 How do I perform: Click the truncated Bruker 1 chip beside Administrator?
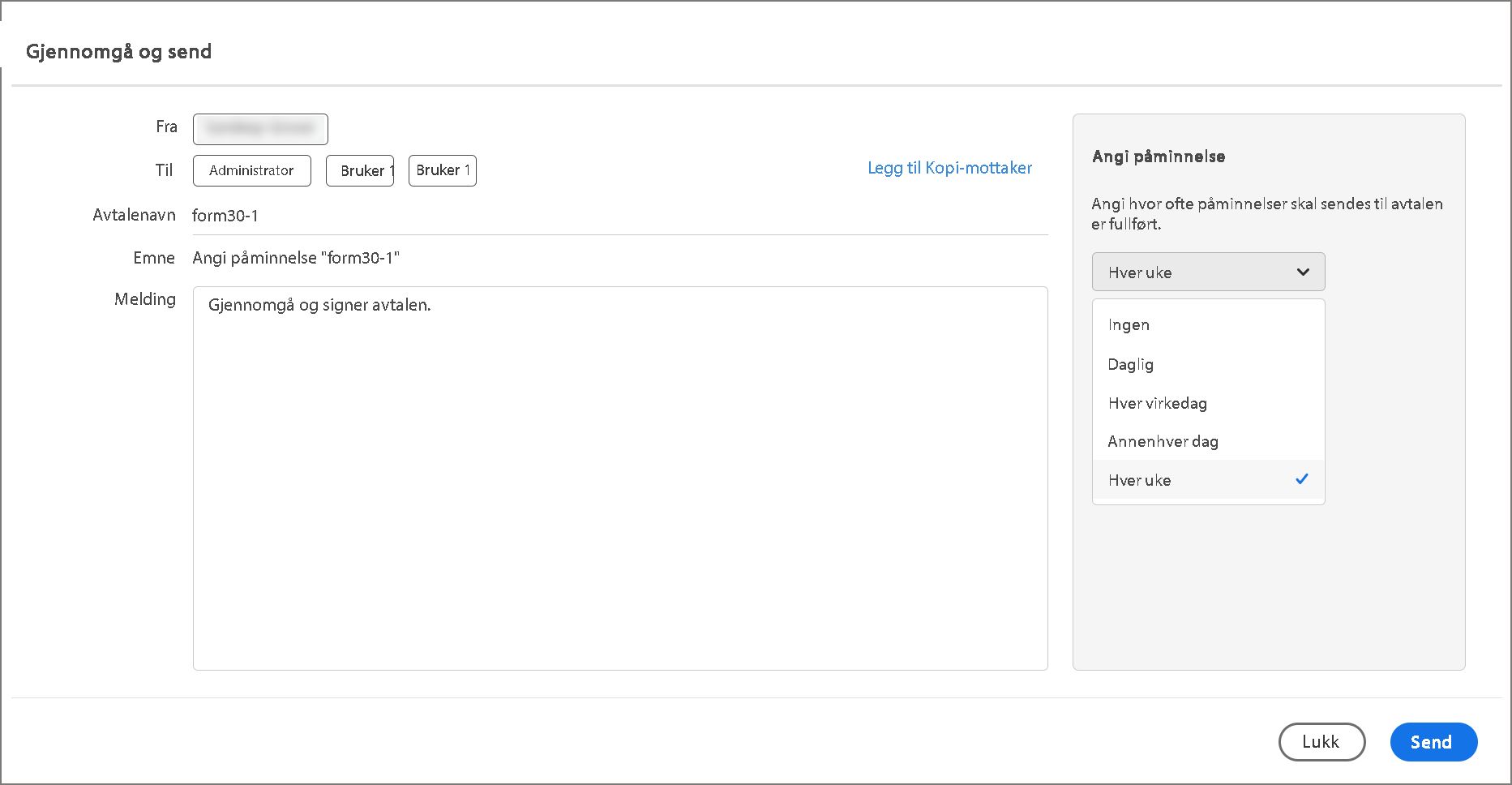point(360,170)
